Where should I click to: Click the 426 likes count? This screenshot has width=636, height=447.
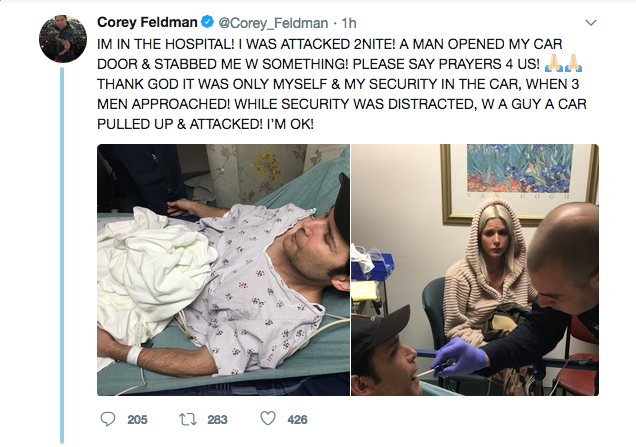coord(297,420)
